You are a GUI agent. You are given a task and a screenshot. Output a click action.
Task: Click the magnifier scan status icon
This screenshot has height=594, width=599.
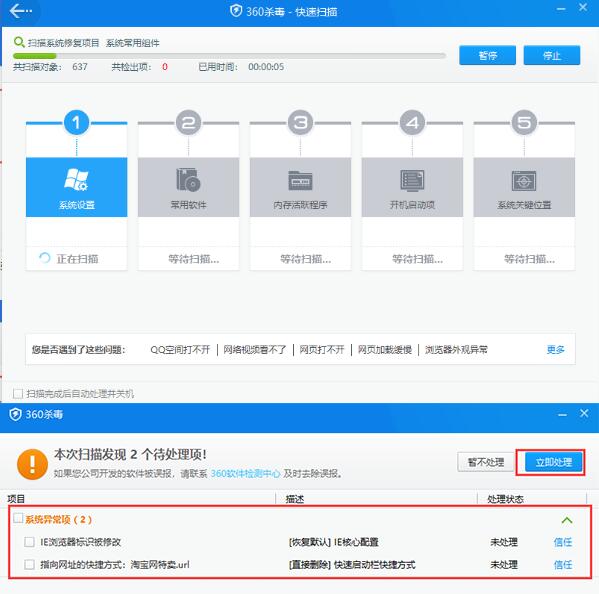point(19,42)
